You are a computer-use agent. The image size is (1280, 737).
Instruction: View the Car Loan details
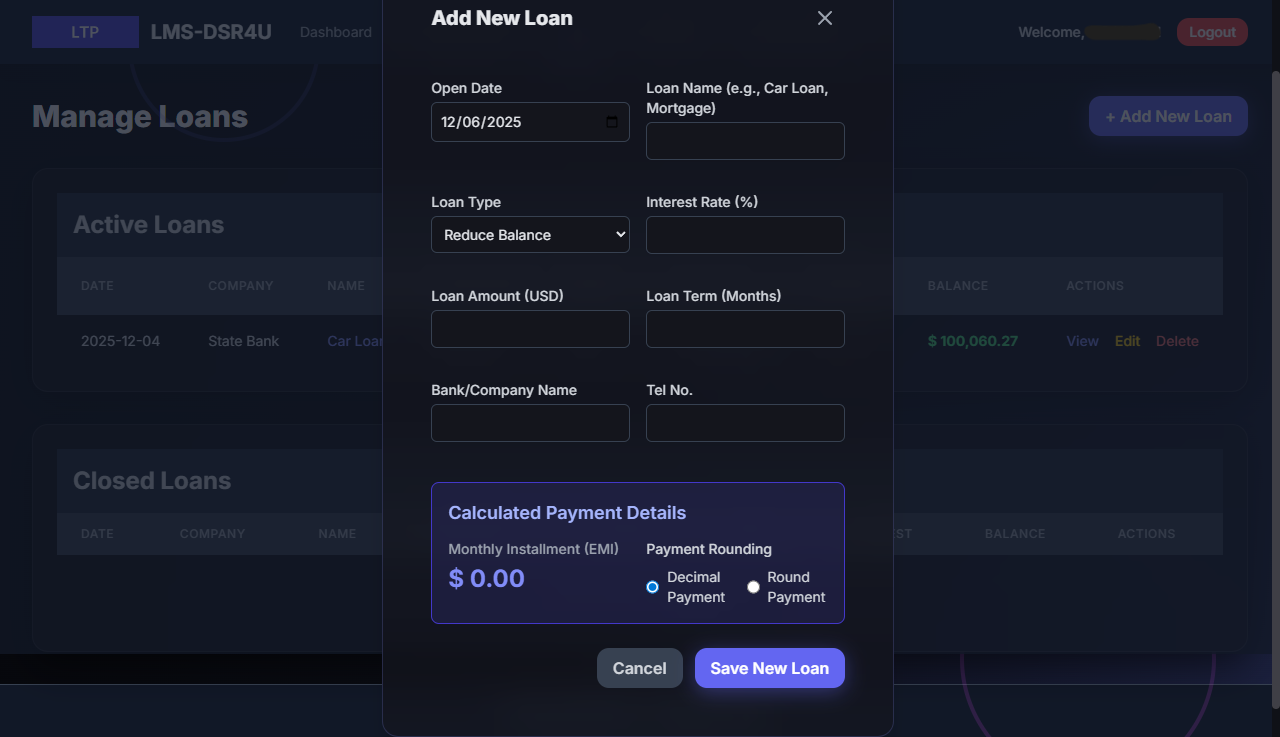pos(1082,341)
